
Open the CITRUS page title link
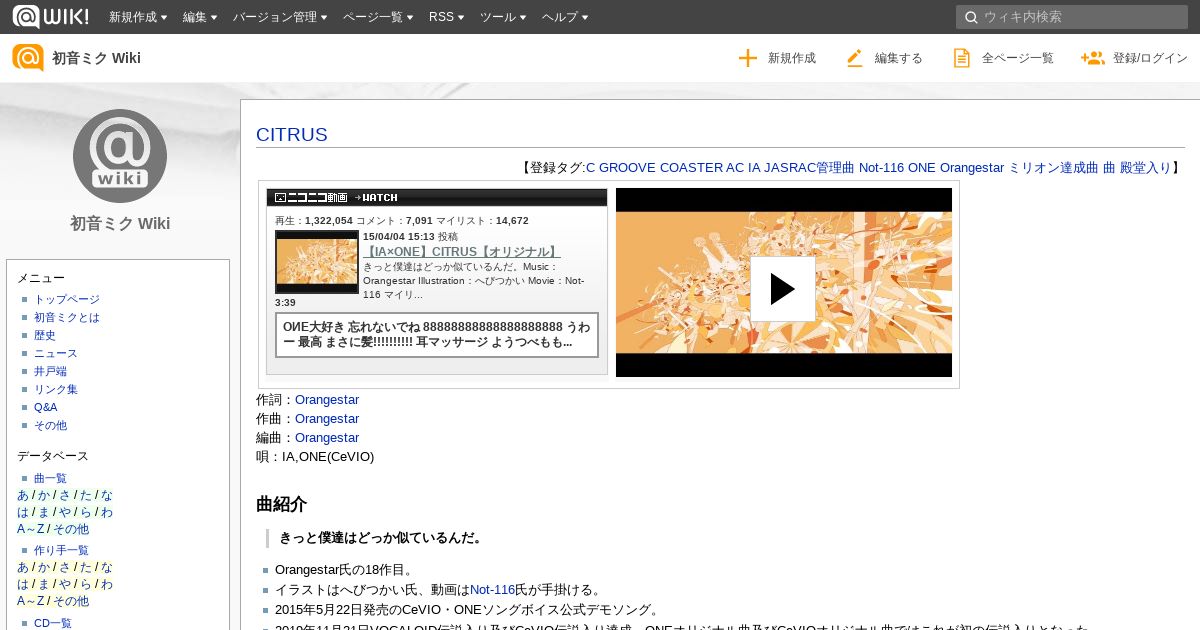pyautogui.click(x=292, y=134)
